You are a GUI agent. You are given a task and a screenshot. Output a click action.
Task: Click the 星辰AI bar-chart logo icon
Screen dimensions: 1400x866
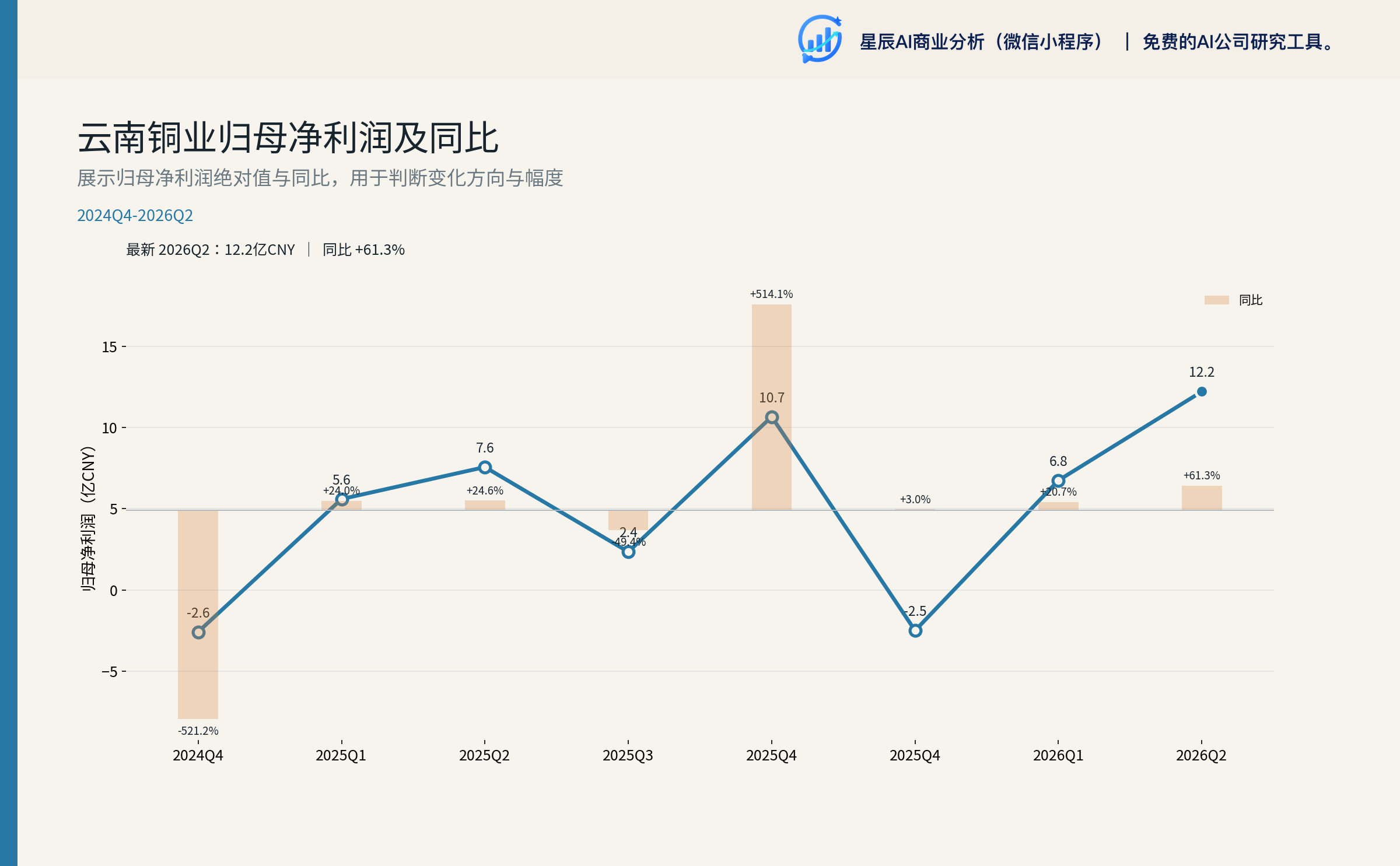pos(820,39)
